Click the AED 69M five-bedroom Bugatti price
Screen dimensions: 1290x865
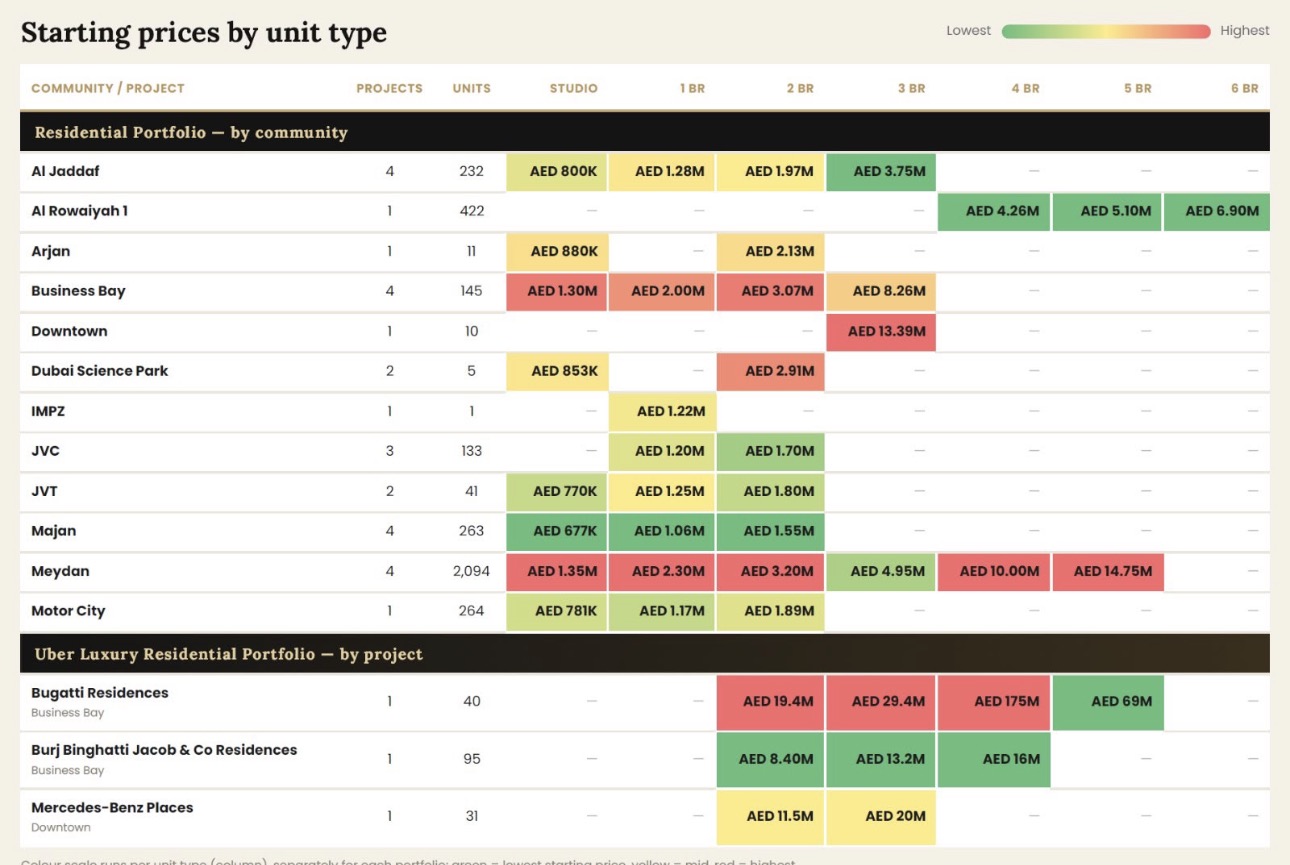1108,701
